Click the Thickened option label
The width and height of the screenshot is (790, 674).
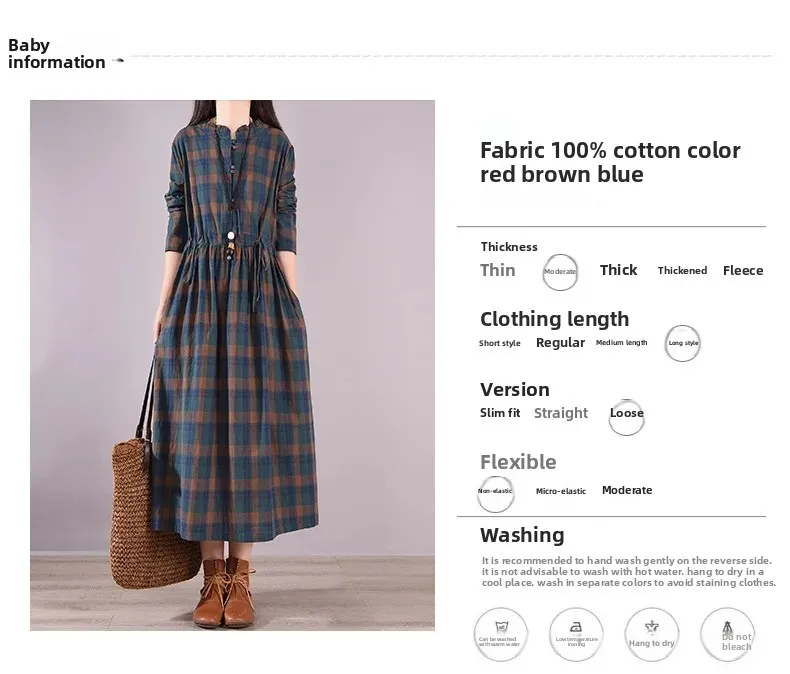point(682,271)
